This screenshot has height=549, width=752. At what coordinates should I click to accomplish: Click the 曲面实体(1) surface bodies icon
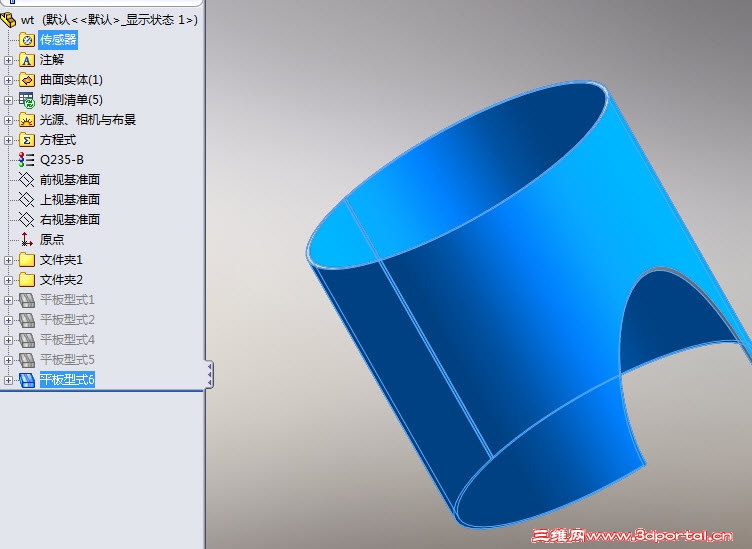coord(27,80)
